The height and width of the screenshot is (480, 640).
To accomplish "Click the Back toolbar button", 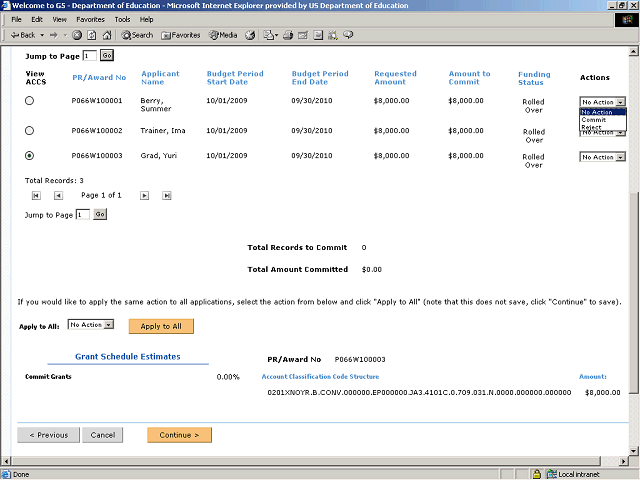I will [x=23, y=35].
